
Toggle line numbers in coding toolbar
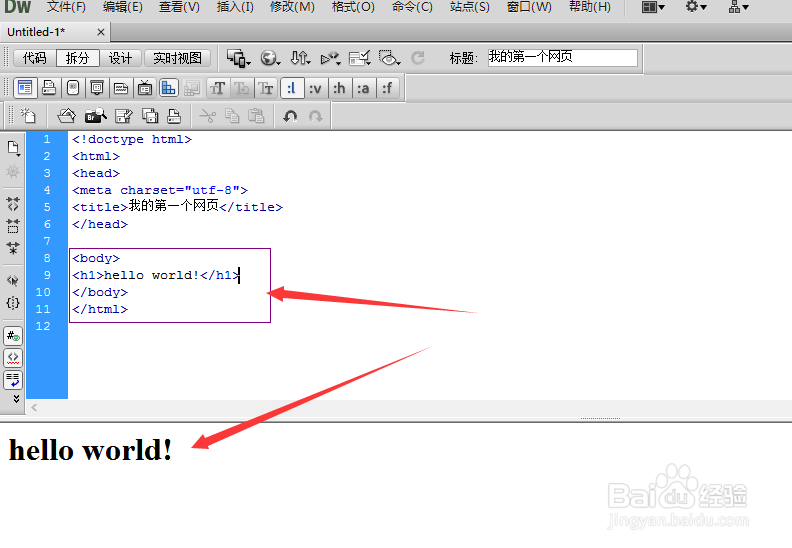coord(13,335)
